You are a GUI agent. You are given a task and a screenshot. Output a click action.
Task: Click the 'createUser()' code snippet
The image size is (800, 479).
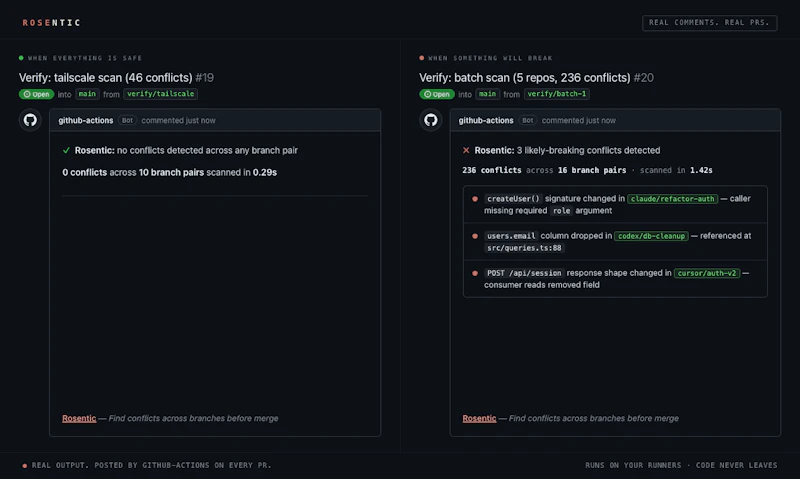(x=513, y=199)
